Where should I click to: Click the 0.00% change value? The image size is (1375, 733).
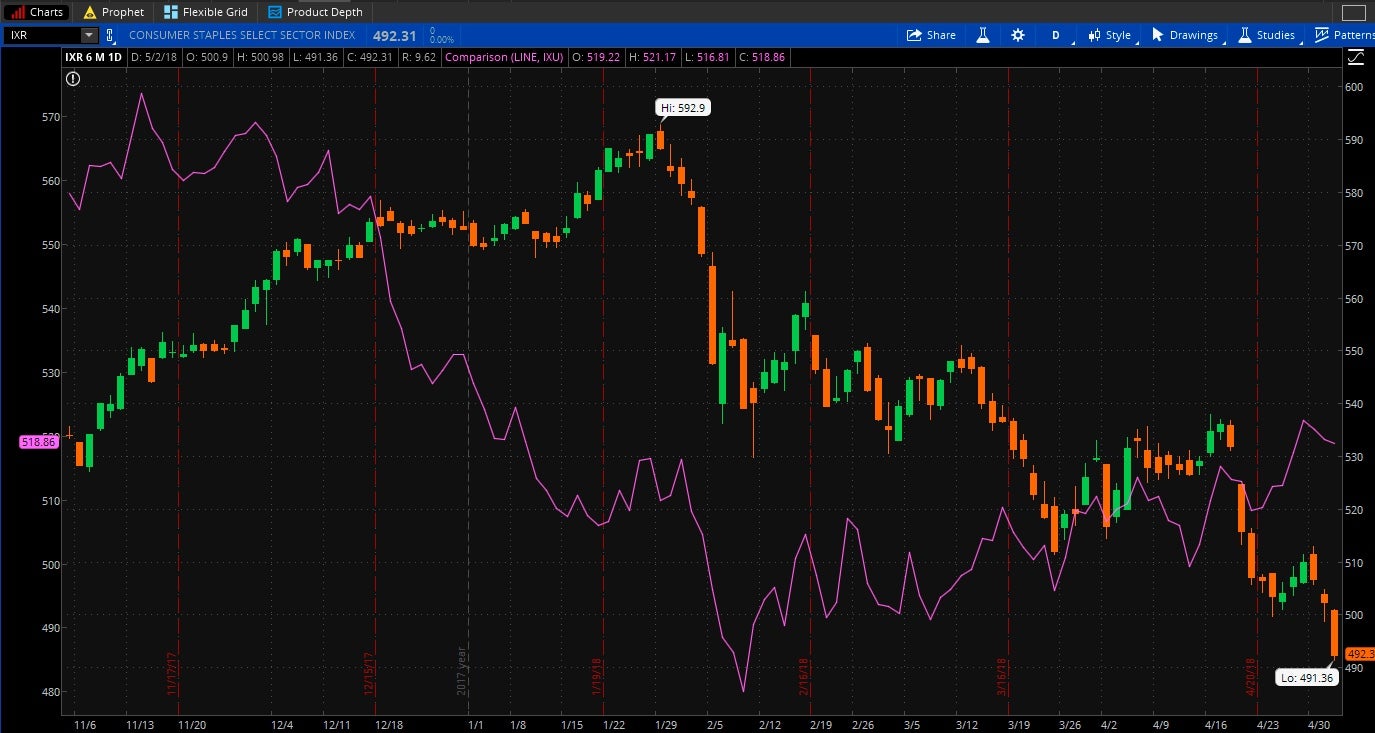coord(441,40)
